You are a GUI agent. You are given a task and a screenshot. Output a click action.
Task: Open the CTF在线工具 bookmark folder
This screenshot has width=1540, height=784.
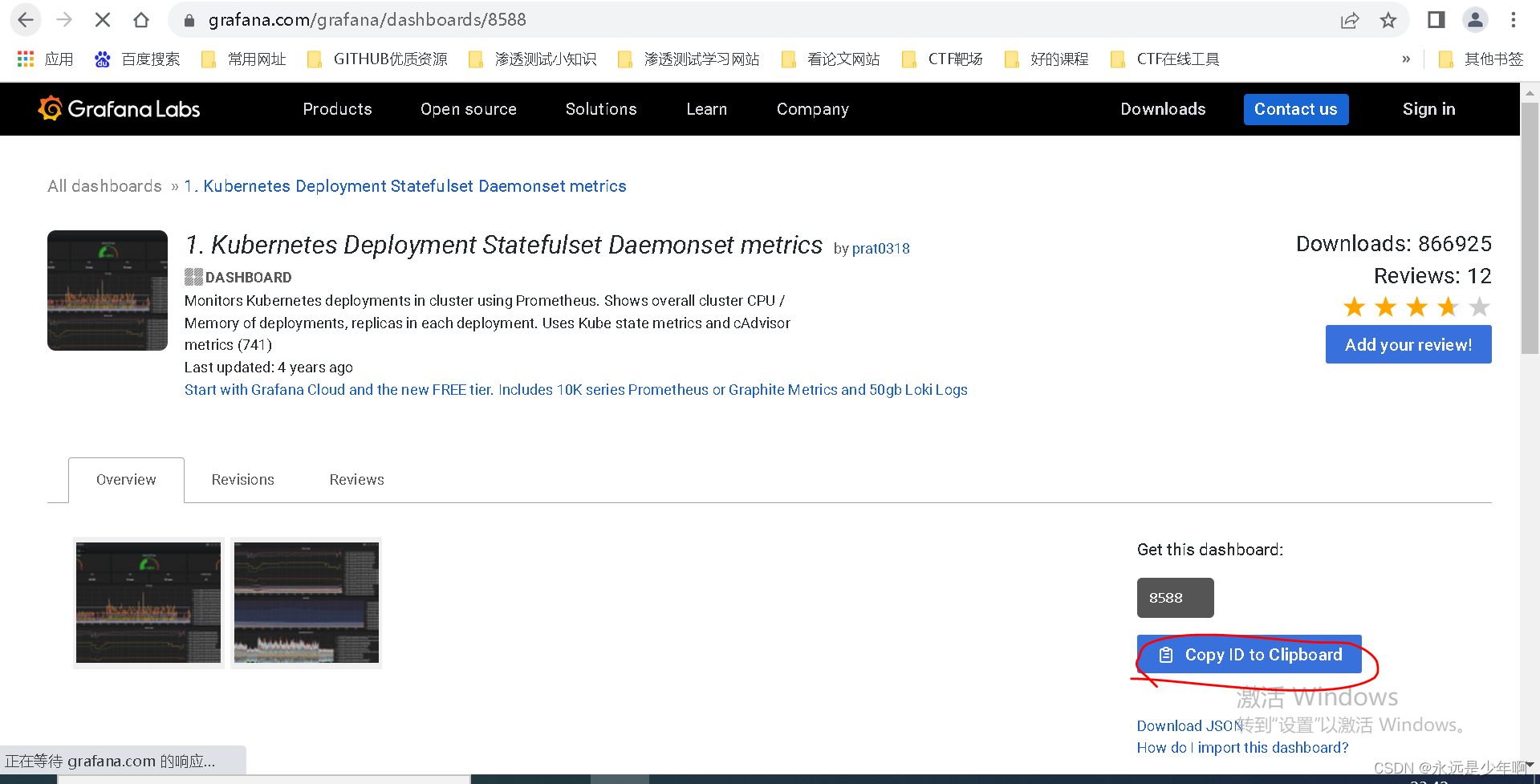[x=1165, y=59]
